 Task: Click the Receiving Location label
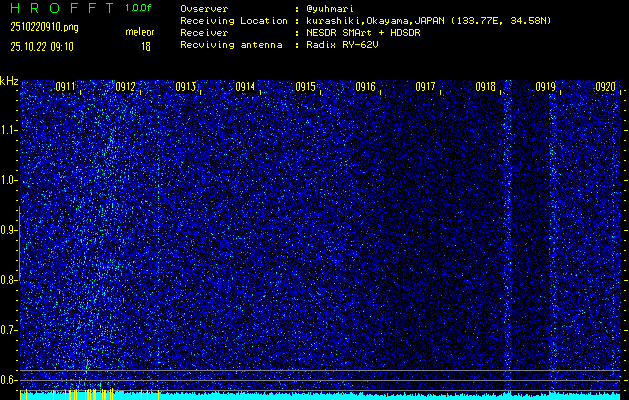[x=234, y=21]
